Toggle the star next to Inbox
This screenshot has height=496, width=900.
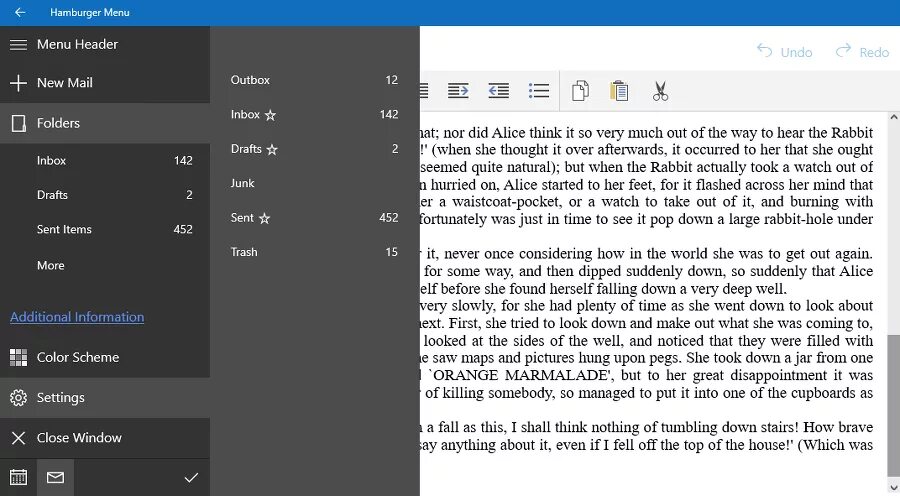270,115
